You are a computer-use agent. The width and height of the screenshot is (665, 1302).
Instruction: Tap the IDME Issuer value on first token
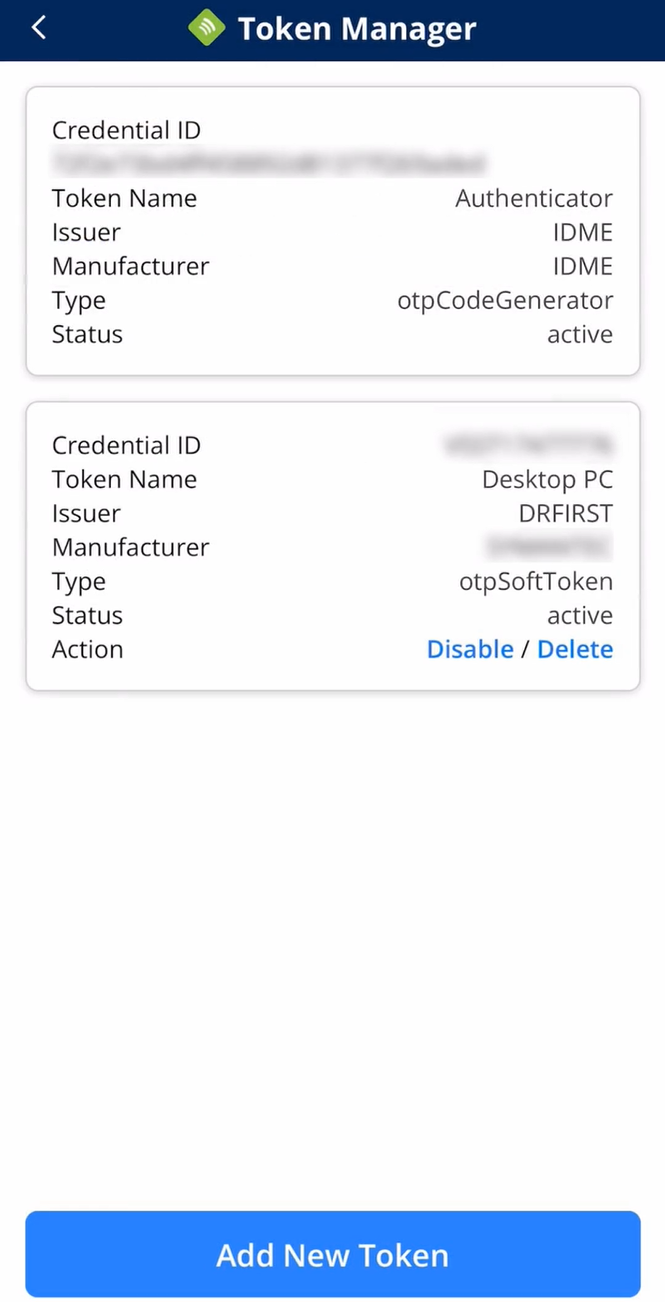point(583,232)
